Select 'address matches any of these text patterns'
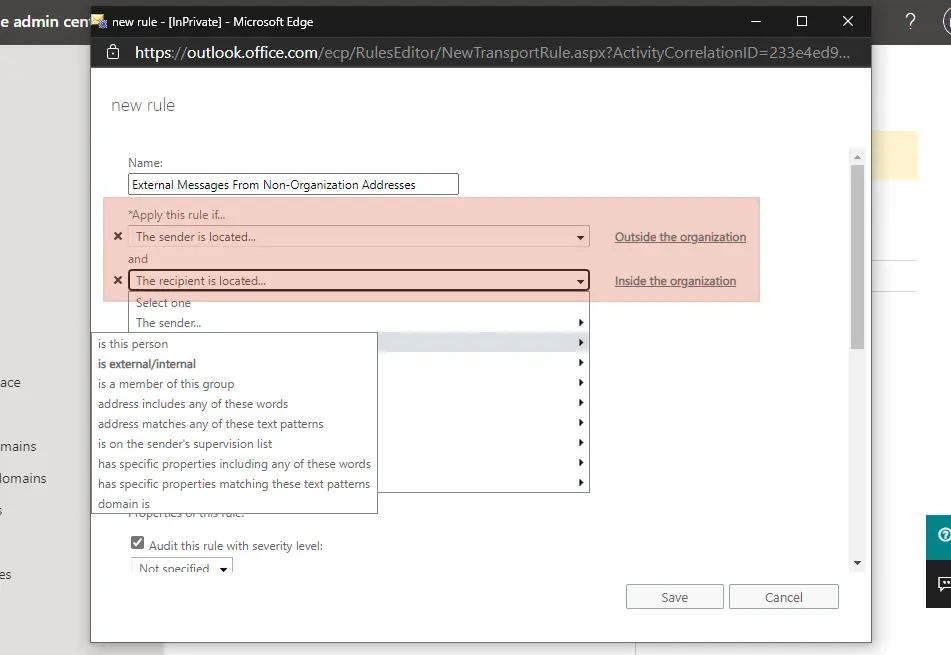The width and height of the screenshot is (951, 655). coord(234,424)
